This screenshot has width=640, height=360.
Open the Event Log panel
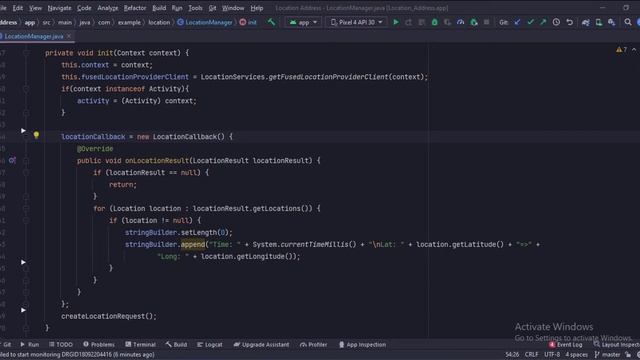tap(565, 344)
